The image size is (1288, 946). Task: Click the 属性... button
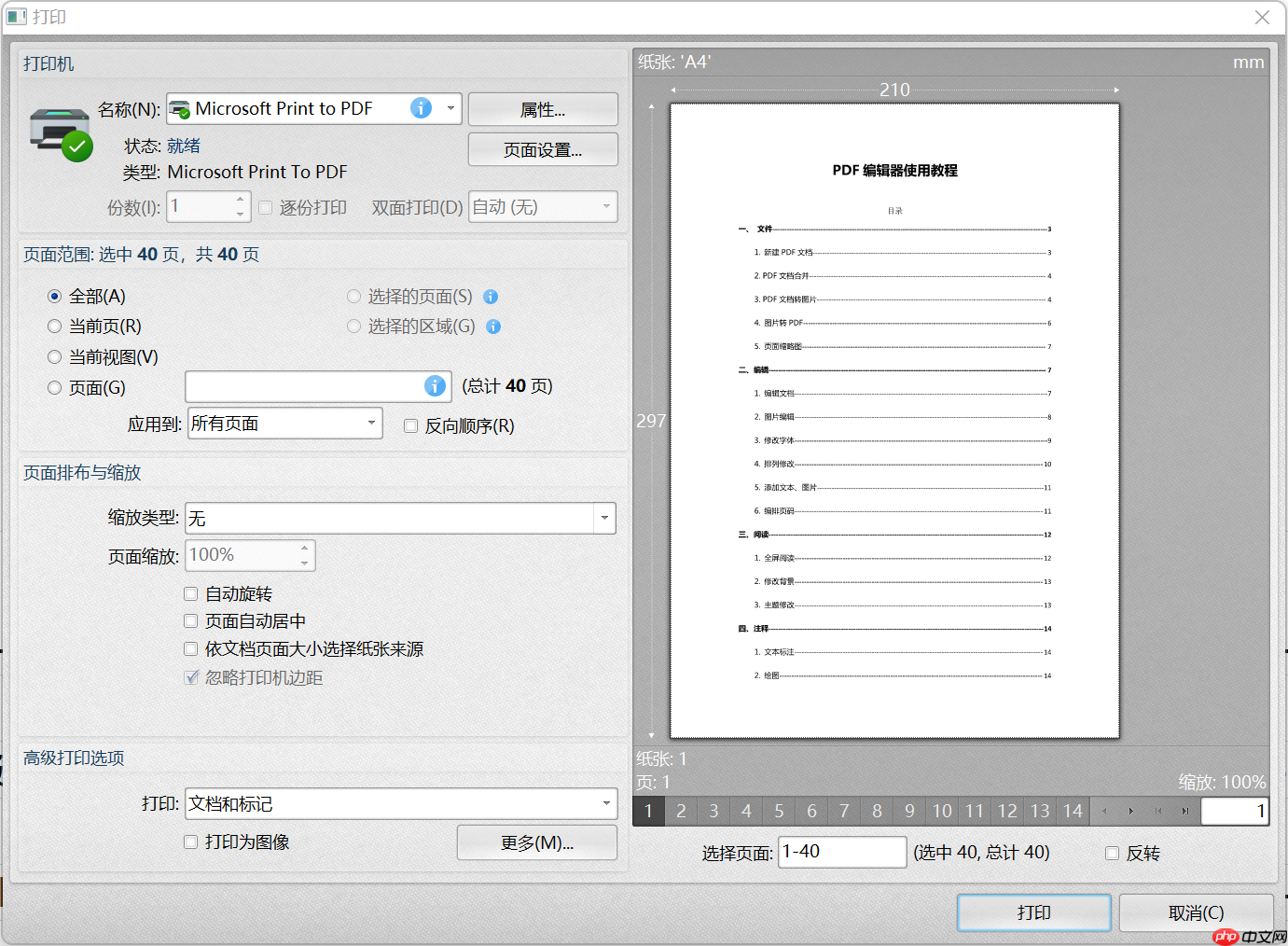543,109
